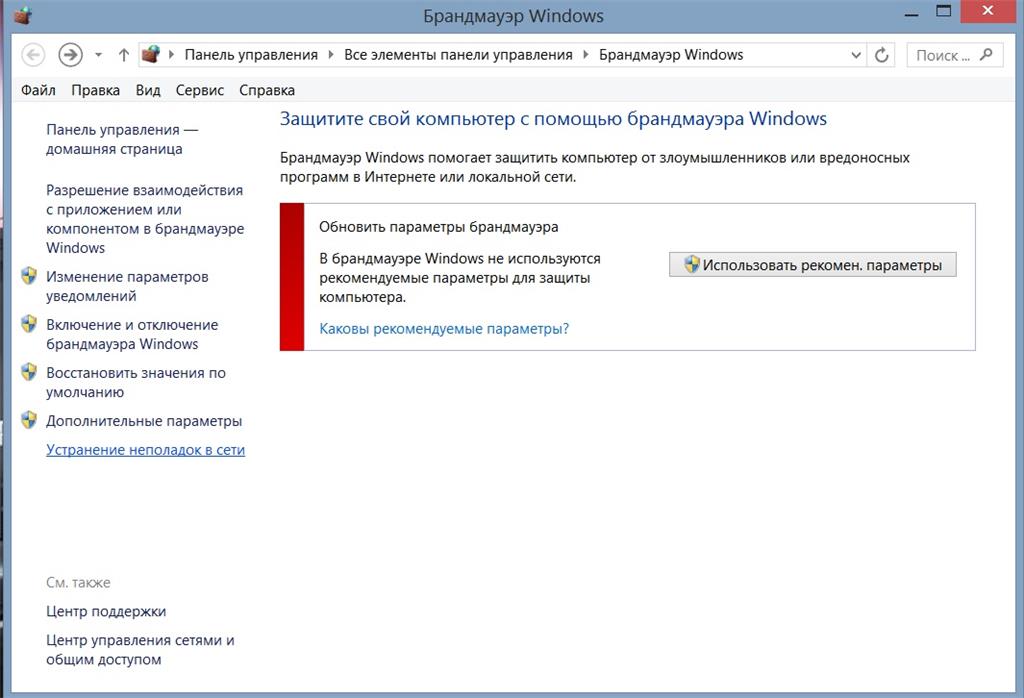Open Центр поддержки link
Viewport: 1024px width, 698px height.
(106, 611)
